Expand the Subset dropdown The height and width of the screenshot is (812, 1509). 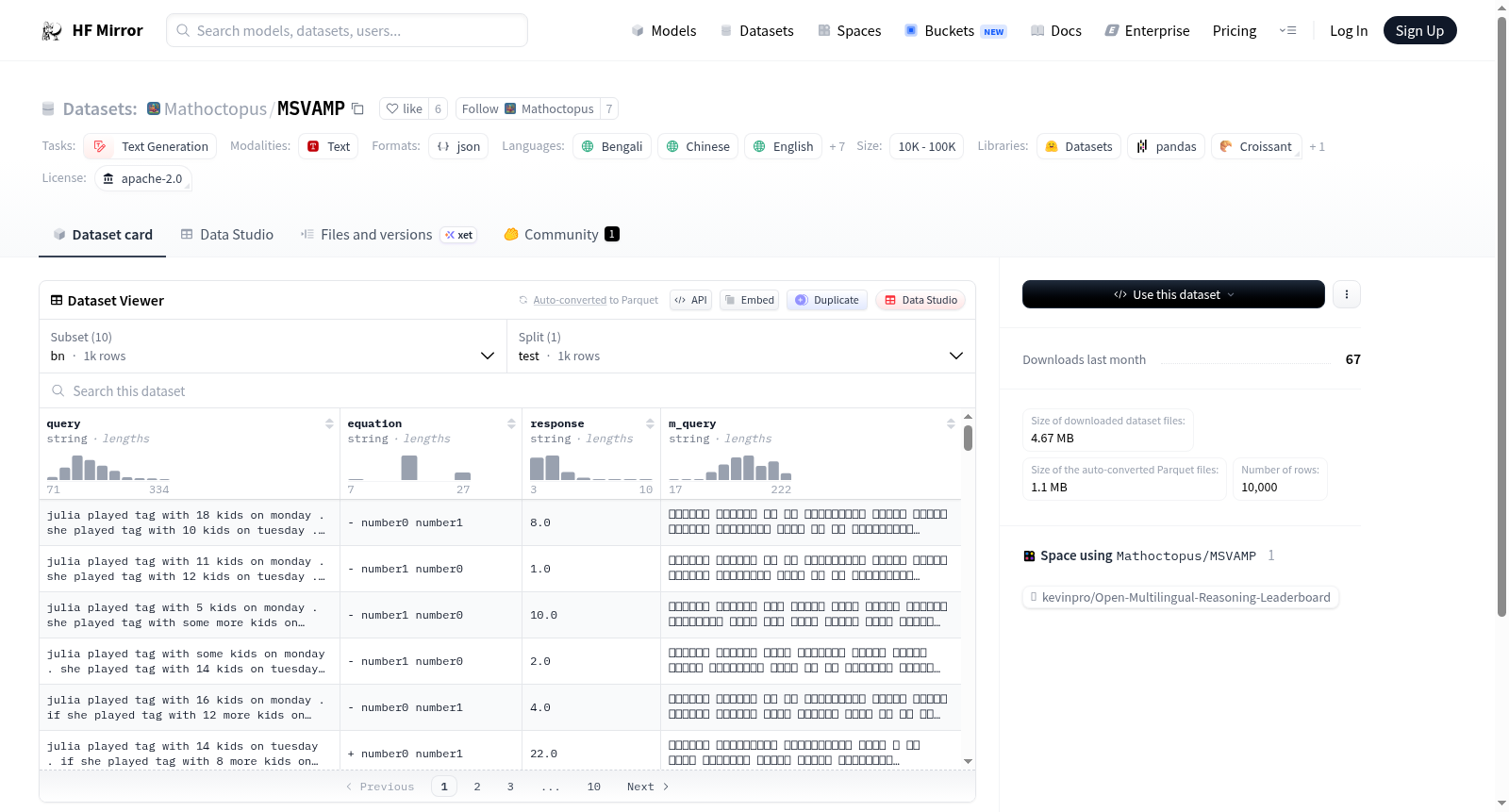click(x=274, y=346)
